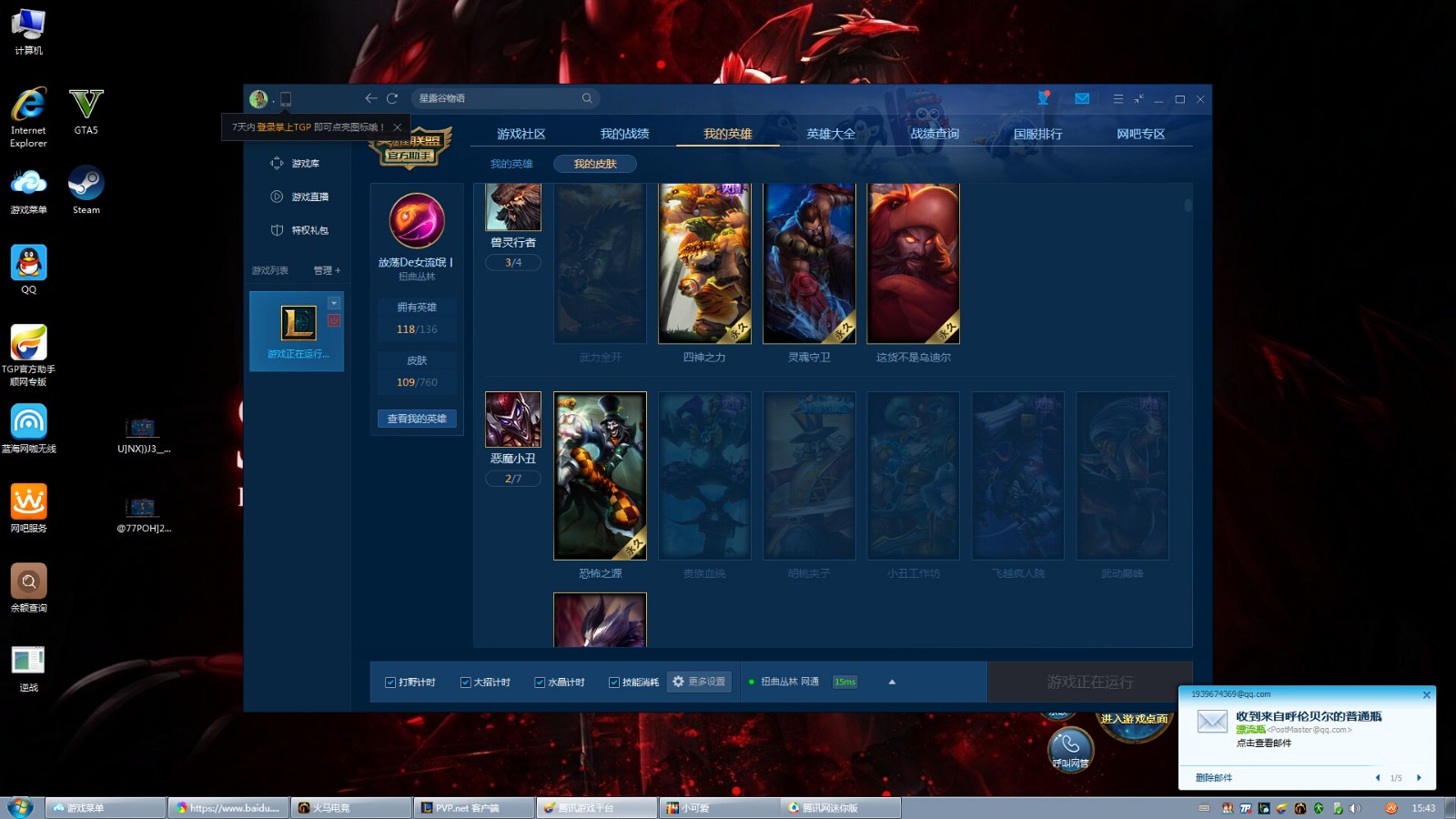Toggle the 技能消耗 checkbox

pos(614,682)
